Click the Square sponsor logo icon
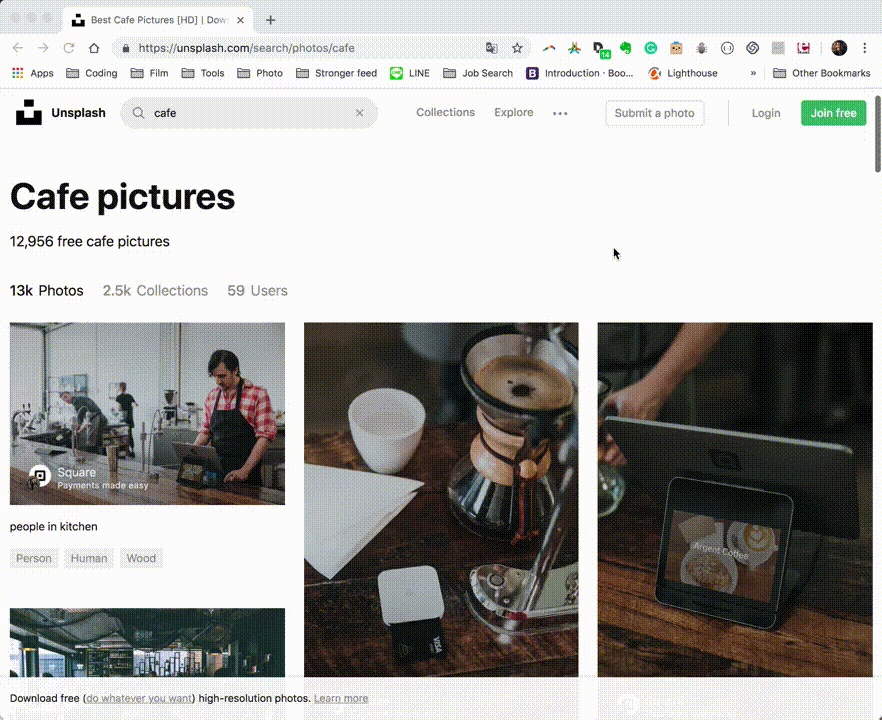 pos(39,476)
